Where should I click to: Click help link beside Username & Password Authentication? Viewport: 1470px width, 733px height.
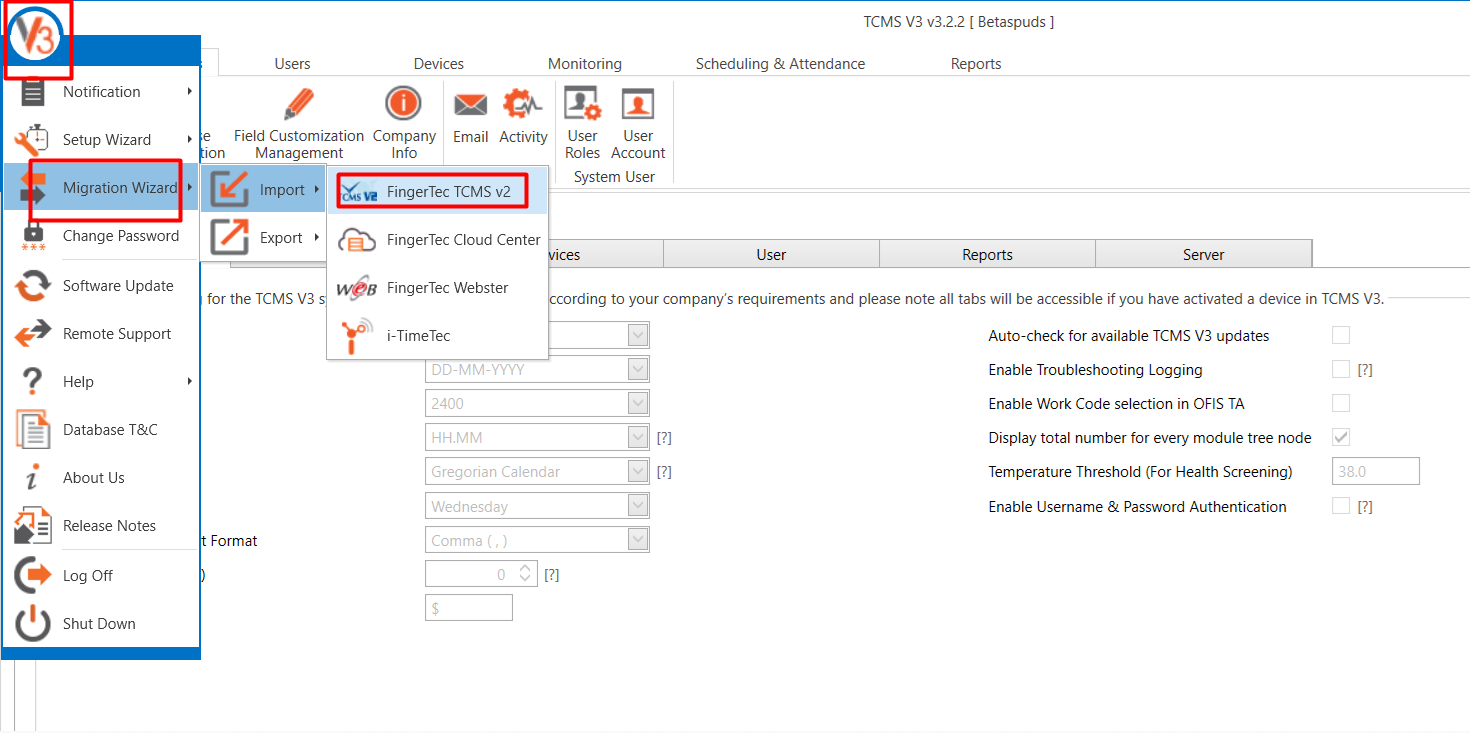1365,507
